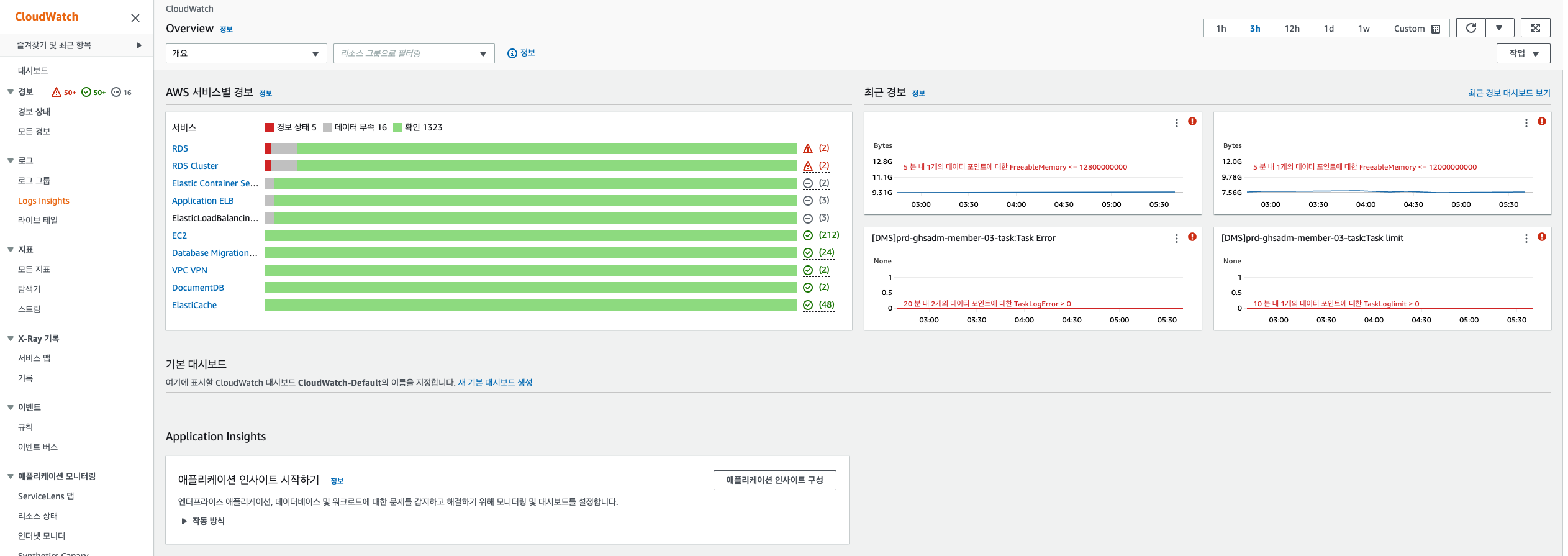Click the ElastiCache service link
The height and width of the screenshot is (556, 1568).
coord(194,305)
